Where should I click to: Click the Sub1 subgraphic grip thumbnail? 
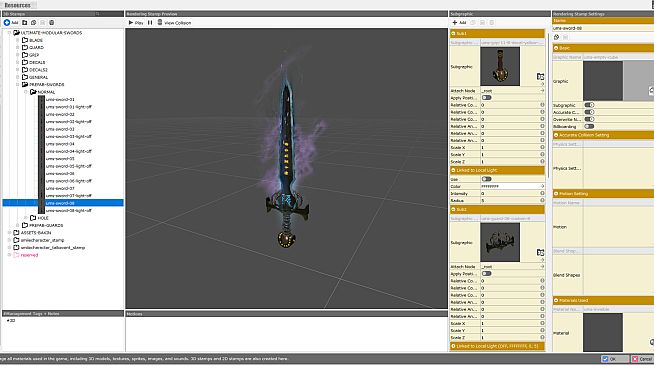[x=500, y=66]
